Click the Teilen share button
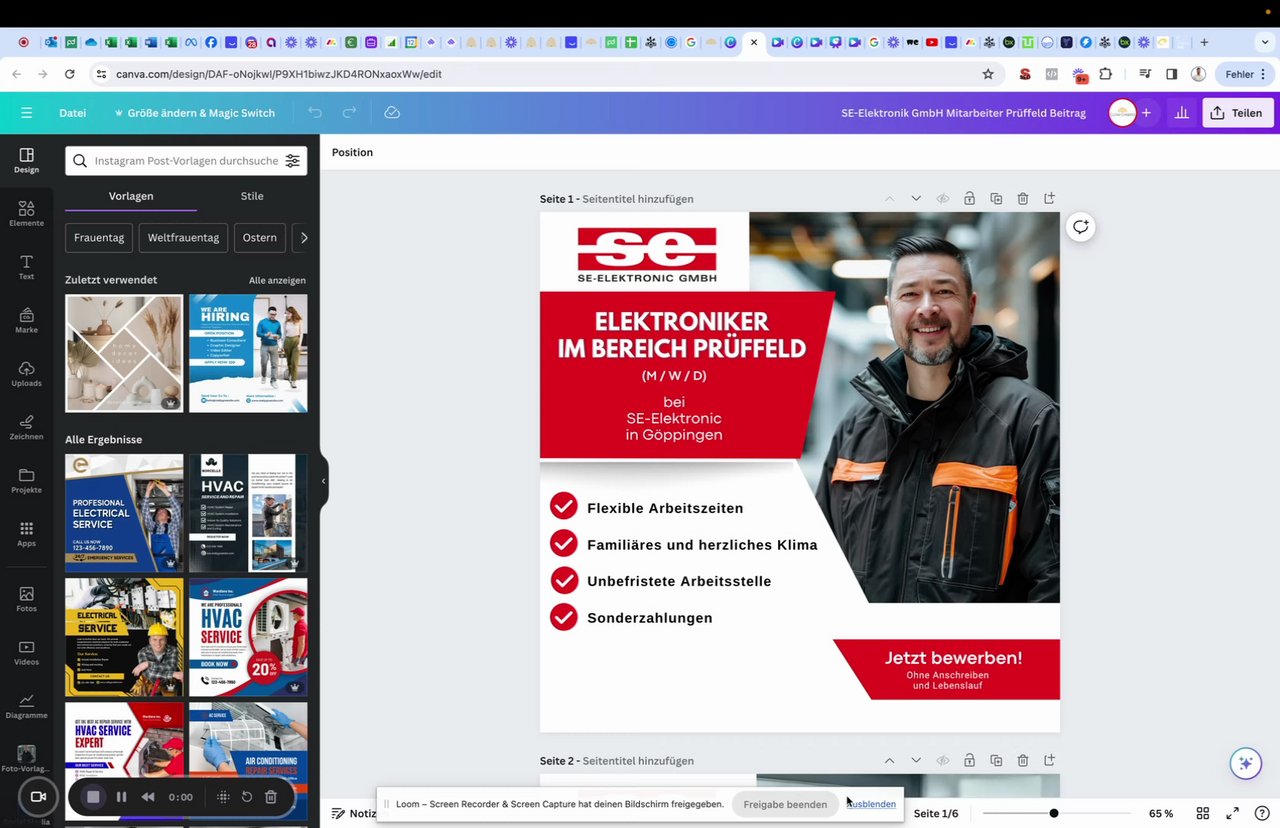The width and height of the screenshot is (1280, 828). pyautogui.click(x=1237, y=113)
